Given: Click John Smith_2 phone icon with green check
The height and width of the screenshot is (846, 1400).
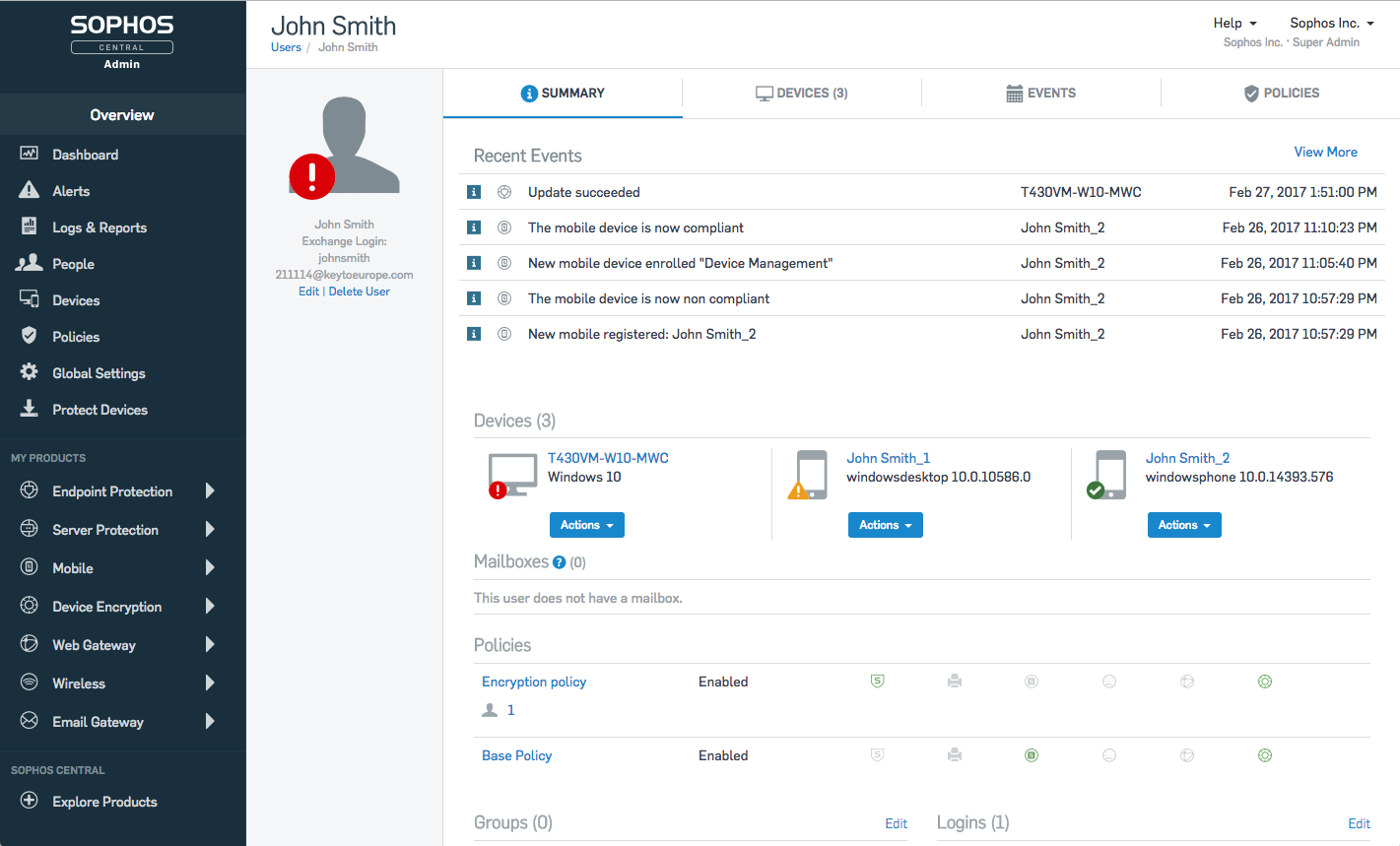Looking at the screenshot, I should tap(1107, 475).
